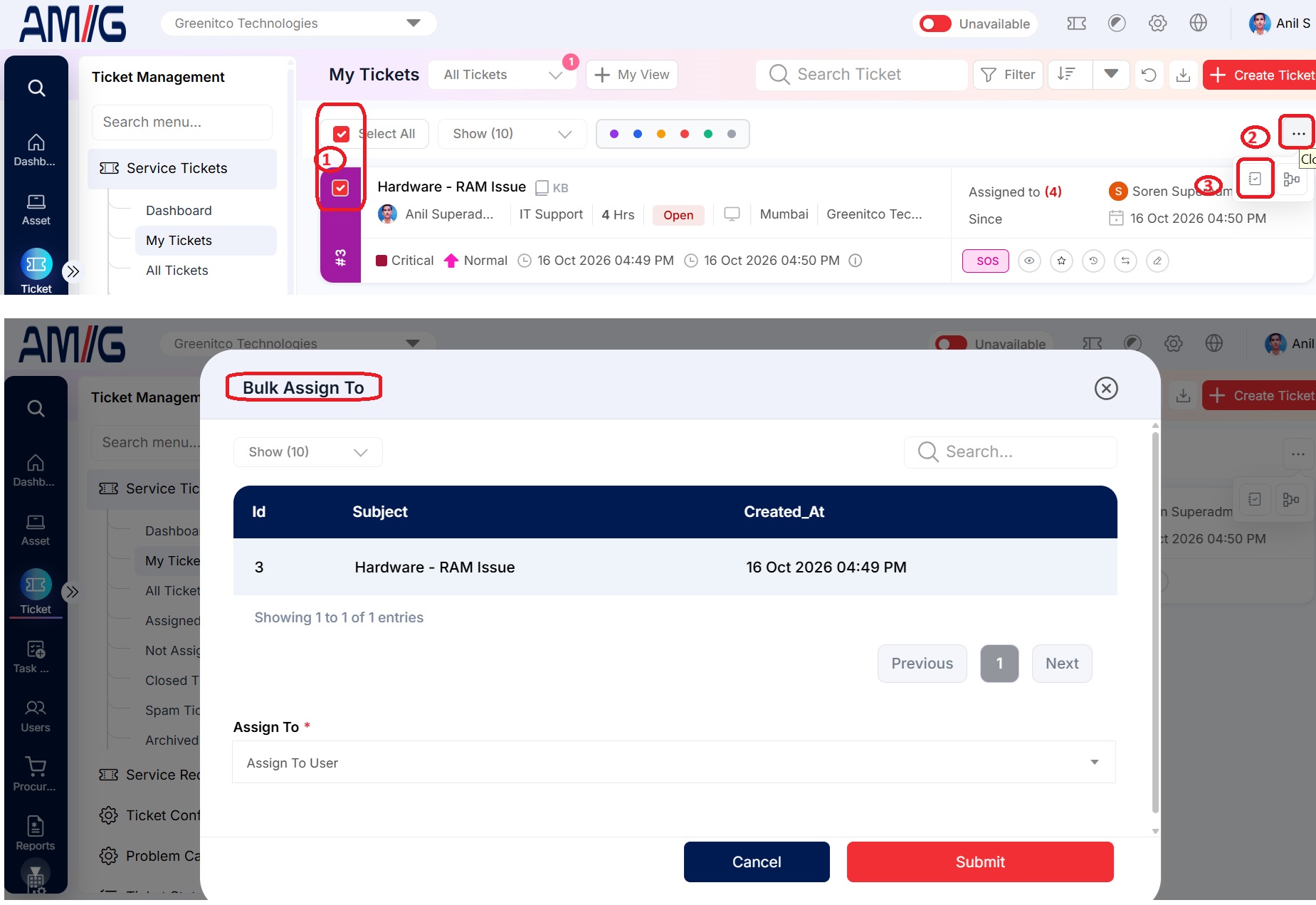Viewport: 1316px width, 905px height.
Task: Open Show (10) dropdown in ticket list
Action: click(512, 134)
